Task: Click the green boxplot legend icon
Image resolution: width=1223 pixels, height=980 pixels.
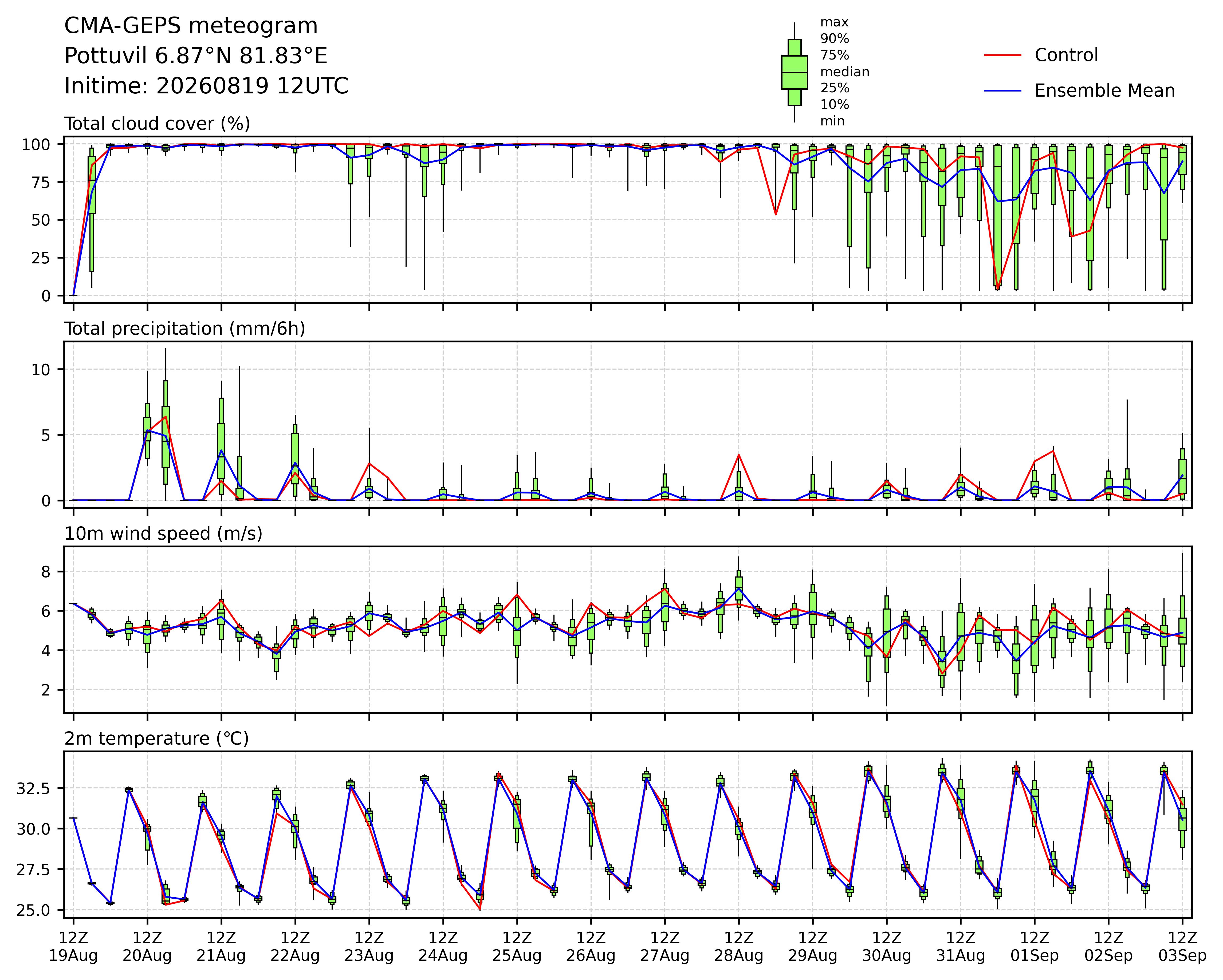Action: pos(794,73)
